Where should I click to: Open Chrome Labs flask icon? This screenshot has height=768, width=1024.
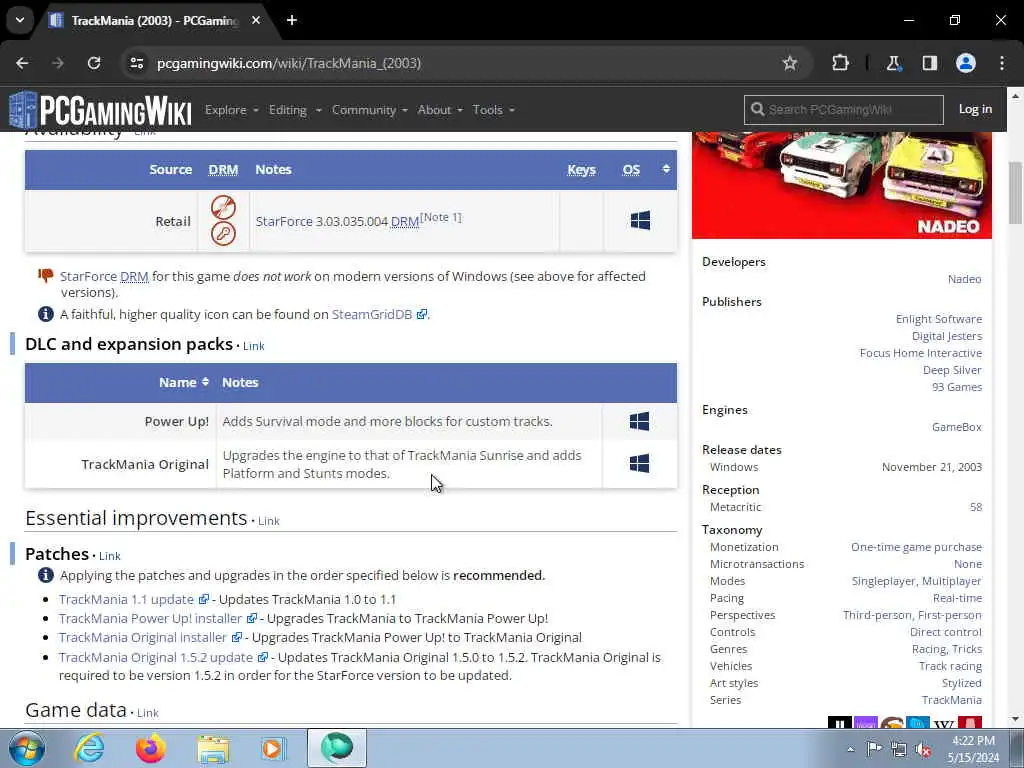[893, 63]
